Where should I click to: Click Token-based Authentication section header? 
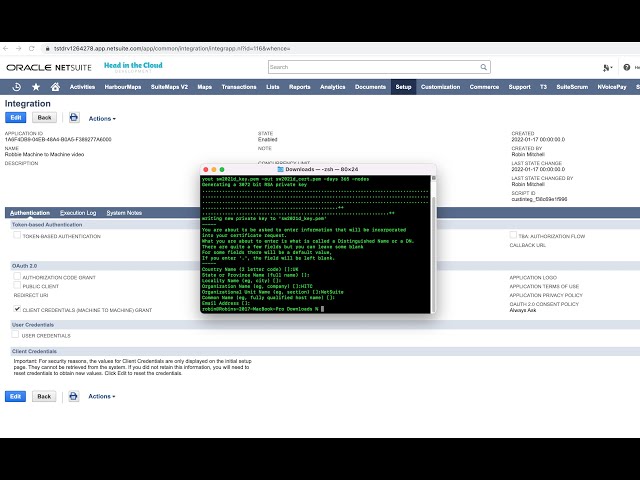point(47,224)
